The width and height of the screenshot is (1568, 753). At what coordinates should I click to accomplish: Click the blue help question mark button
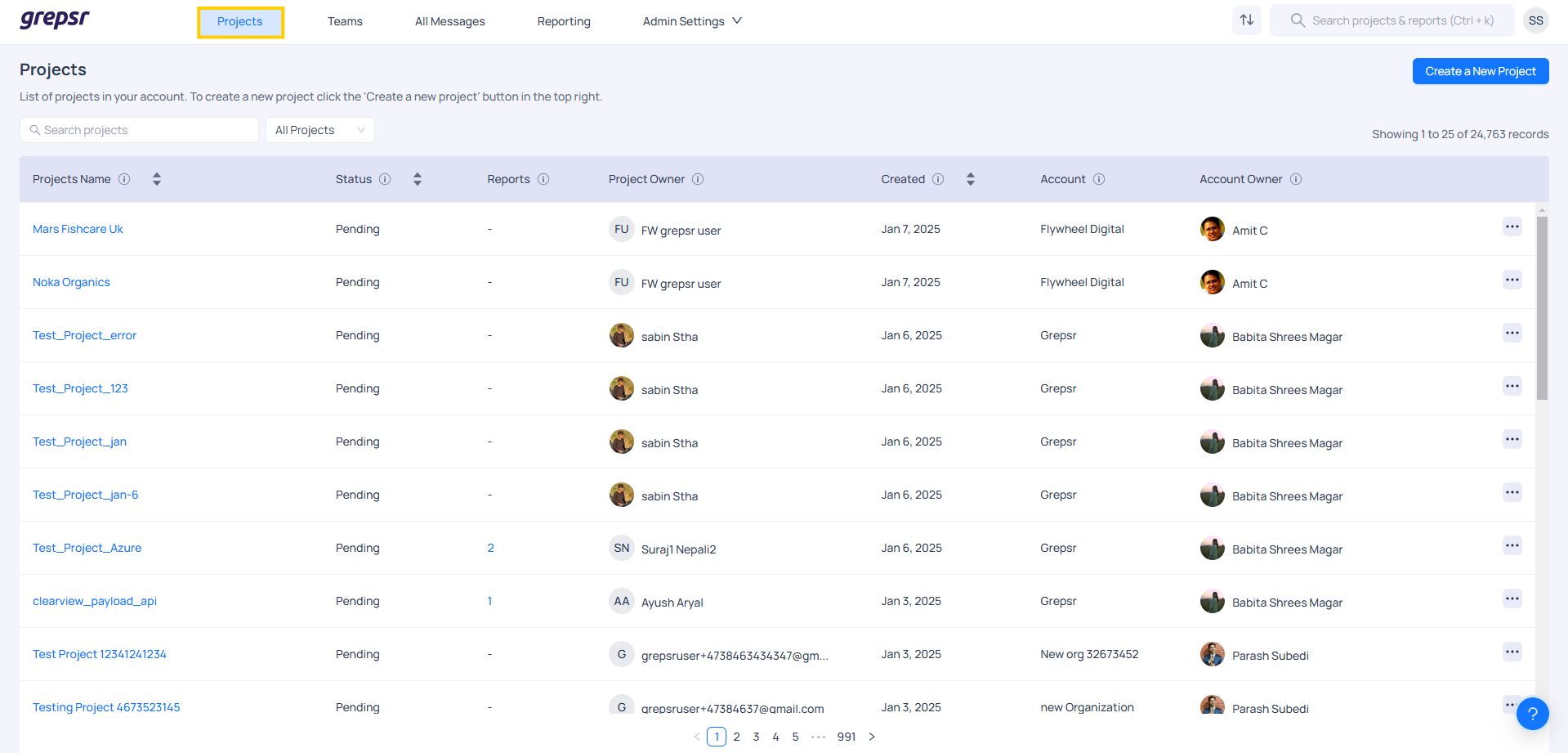coord(1532,714)
